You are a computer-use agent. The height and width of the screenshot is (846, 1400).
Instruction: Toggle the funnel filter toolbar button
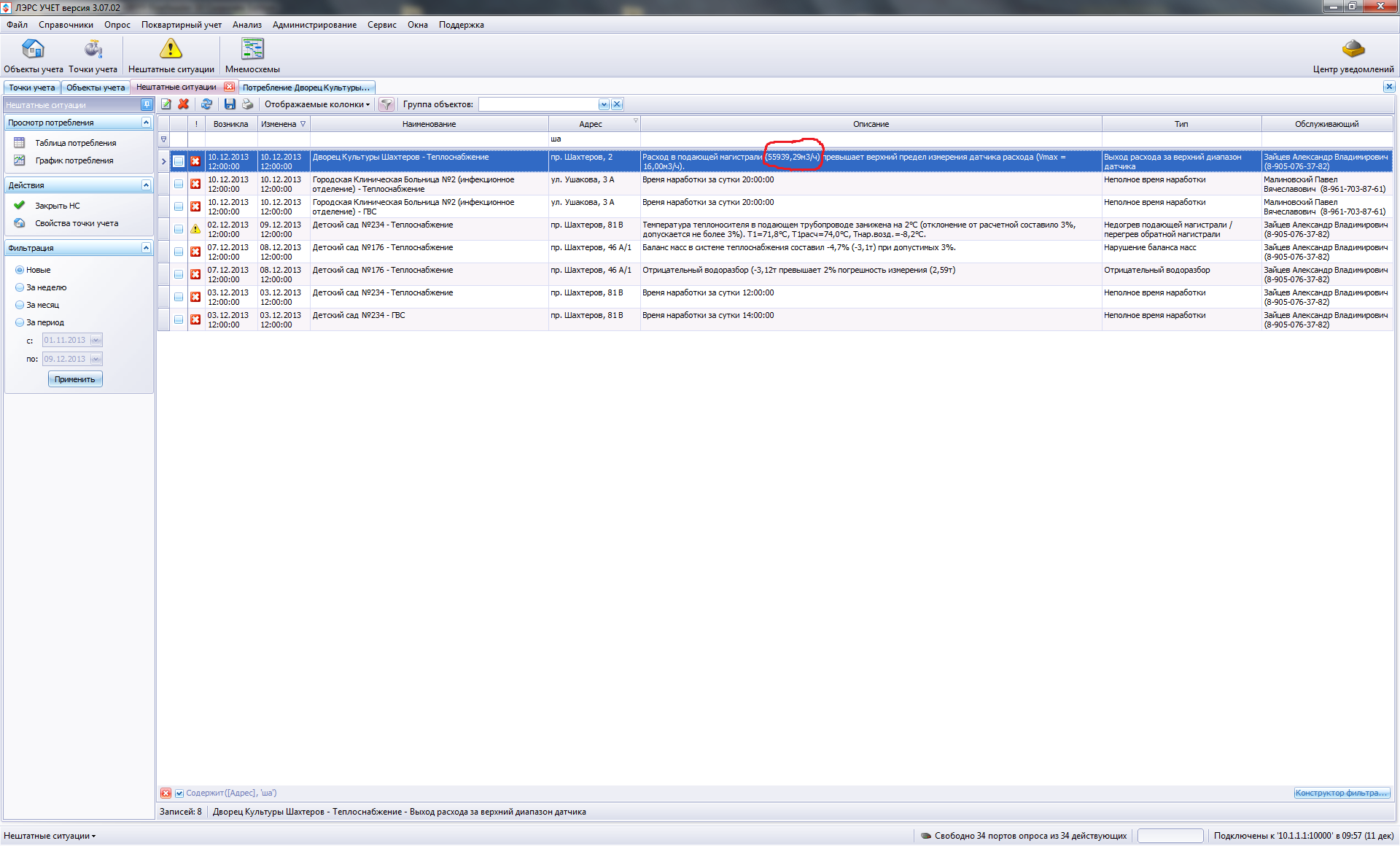tap(386, 104)
